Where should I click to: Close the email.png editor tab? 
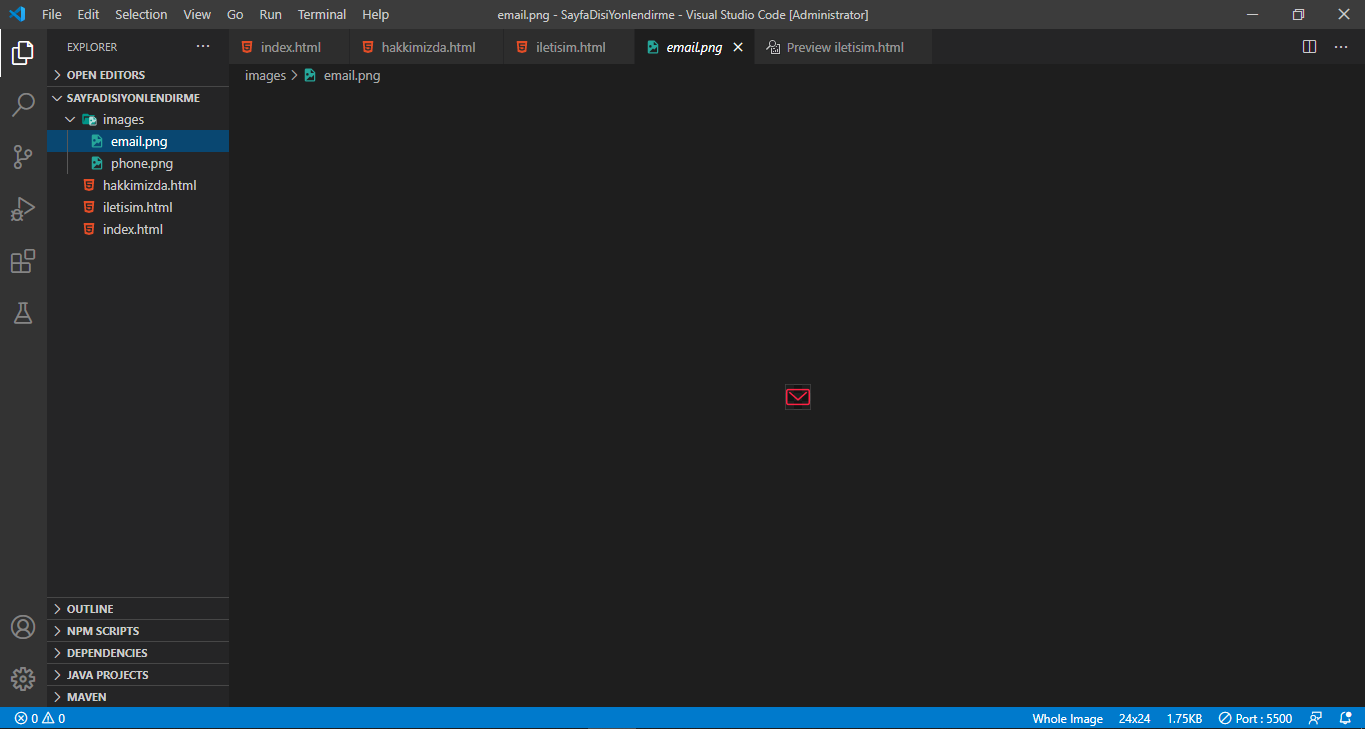[x=738, y=47]
